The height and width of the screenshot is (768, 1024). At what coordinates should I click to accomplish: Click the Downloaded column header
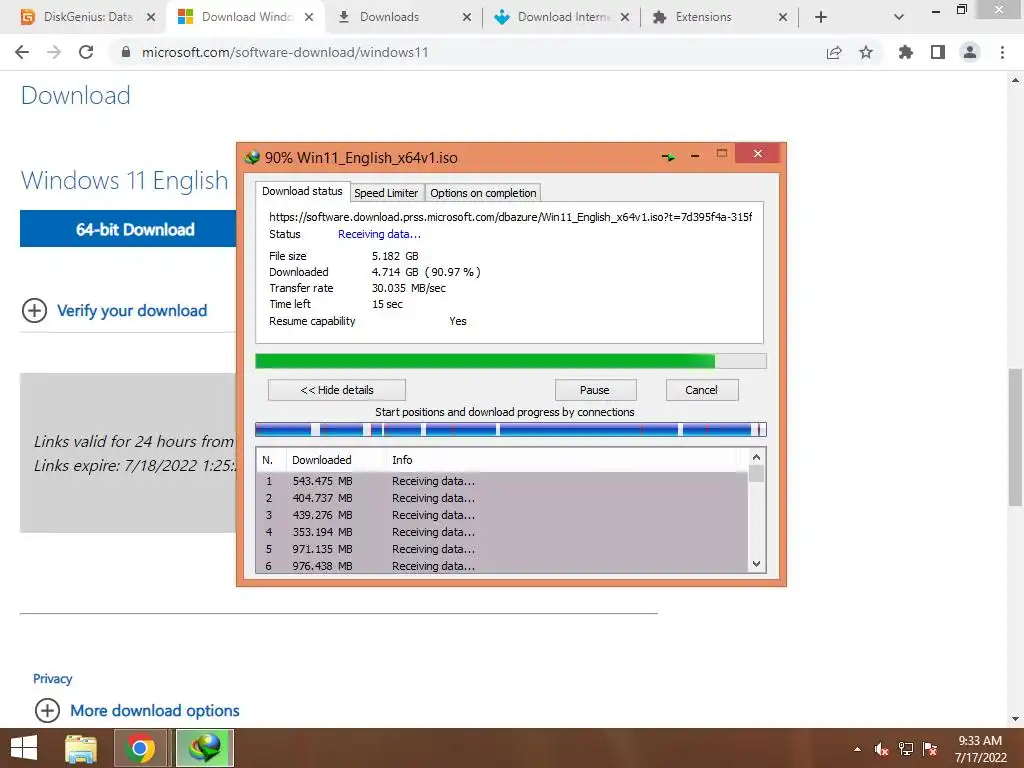click(x=335, y=460)
